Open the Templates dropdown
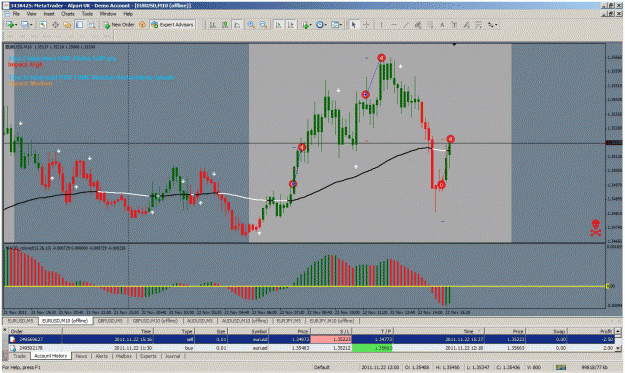 (x=336, y=25)
